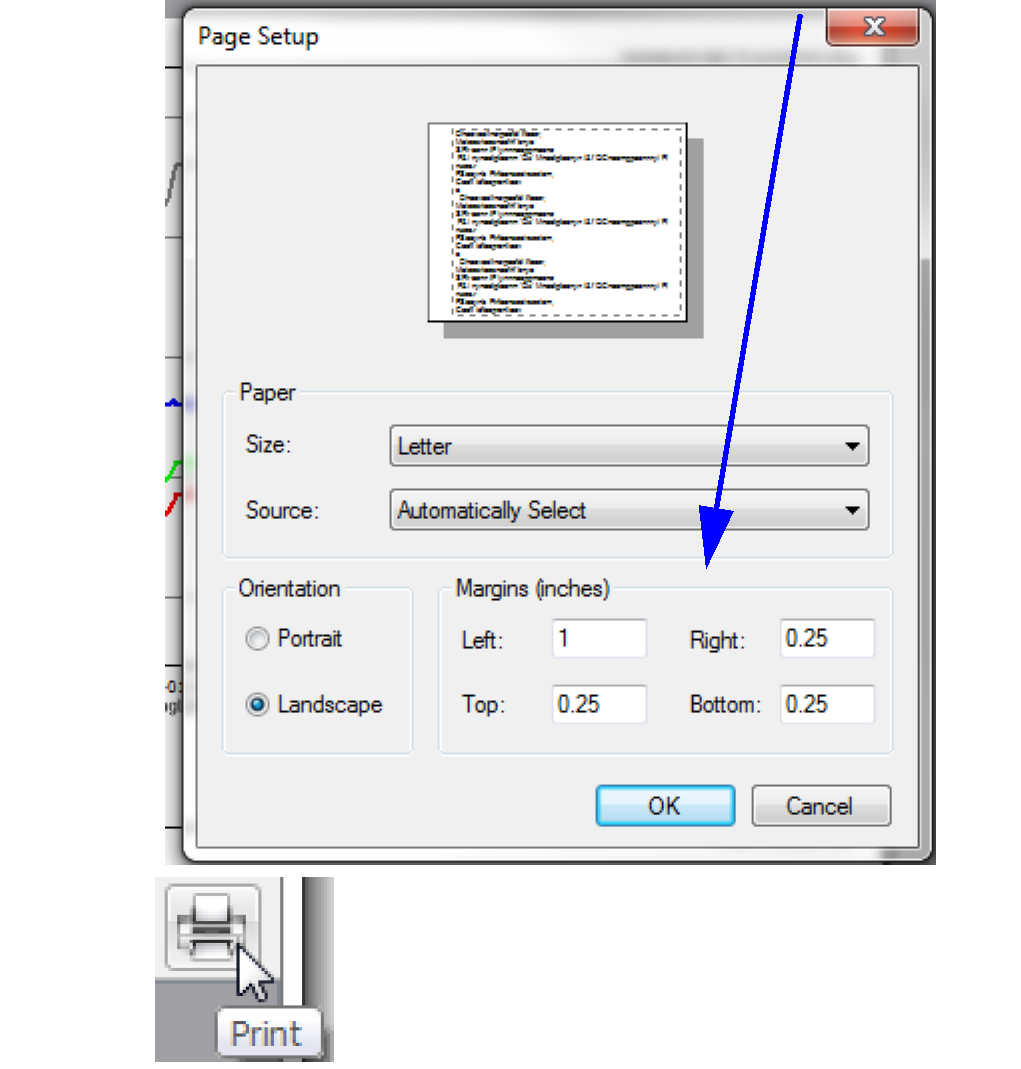
Task: Close the Page Setup dialog
Action: pos(873,26)
